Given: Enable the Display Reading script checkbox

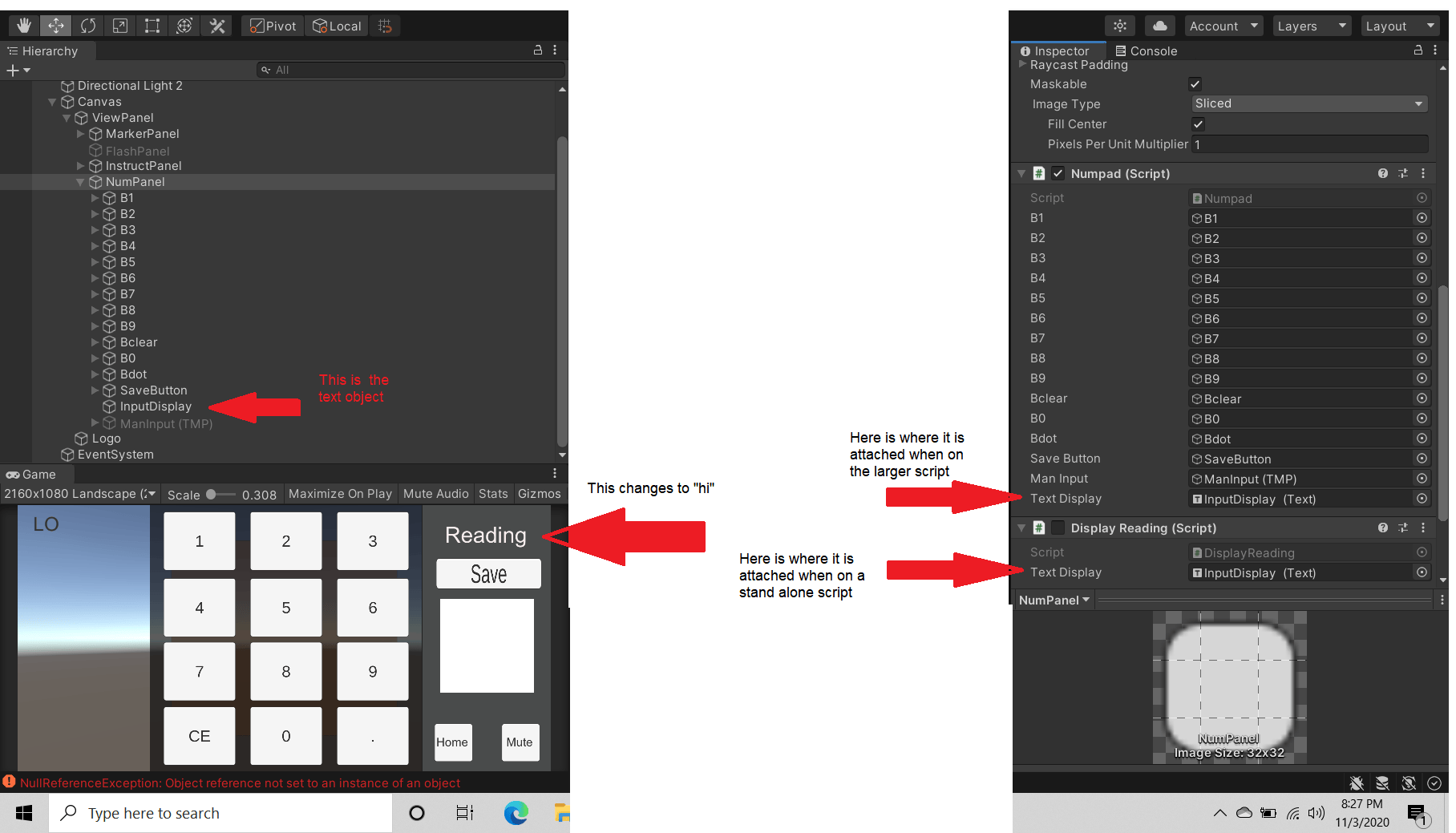Looking at the screenshot, I should click(x=1058, y=528).
